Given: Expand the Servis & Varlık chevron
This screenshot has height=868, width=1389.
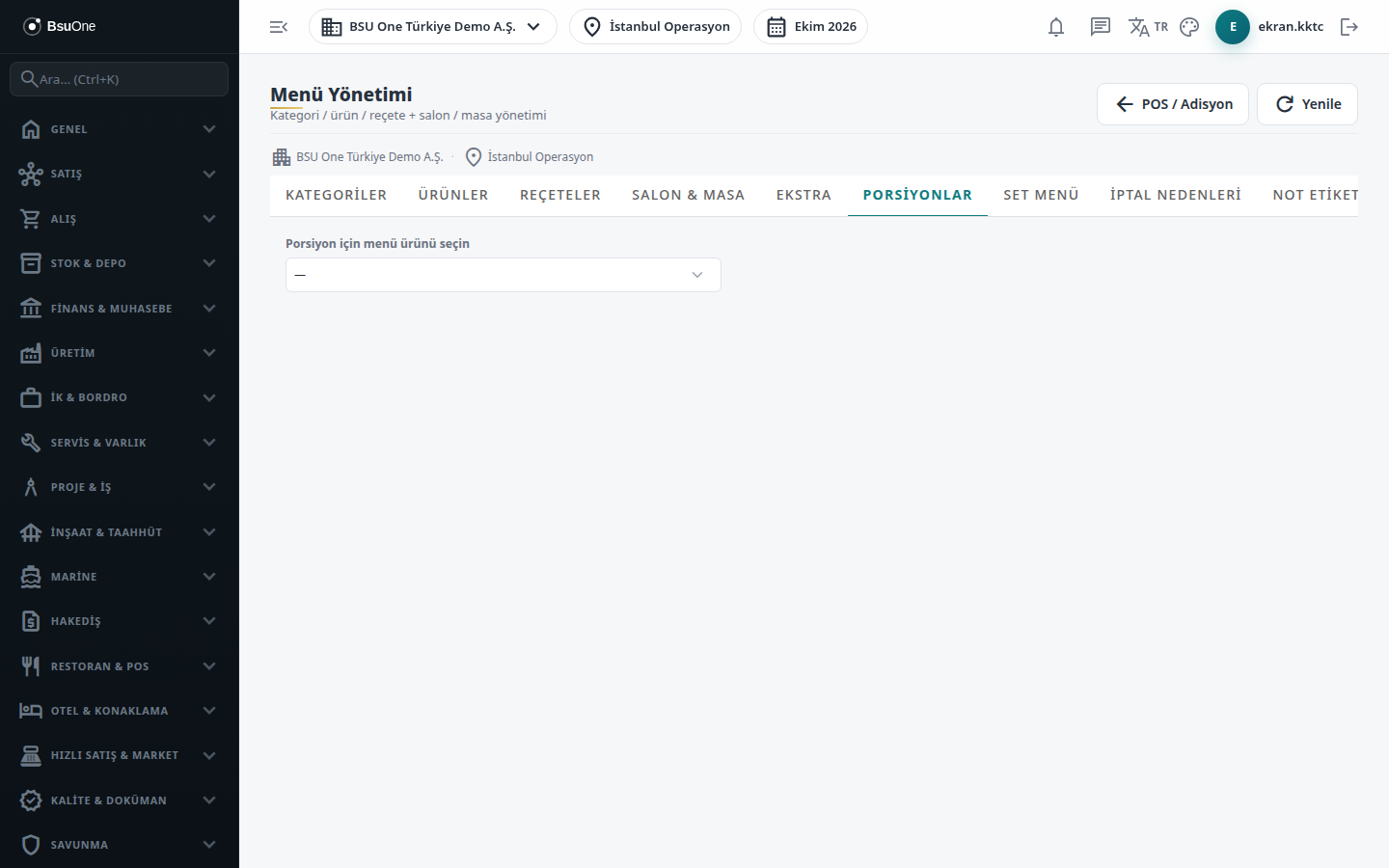Looking at the screenshot, I should click(x=209, y=443).
